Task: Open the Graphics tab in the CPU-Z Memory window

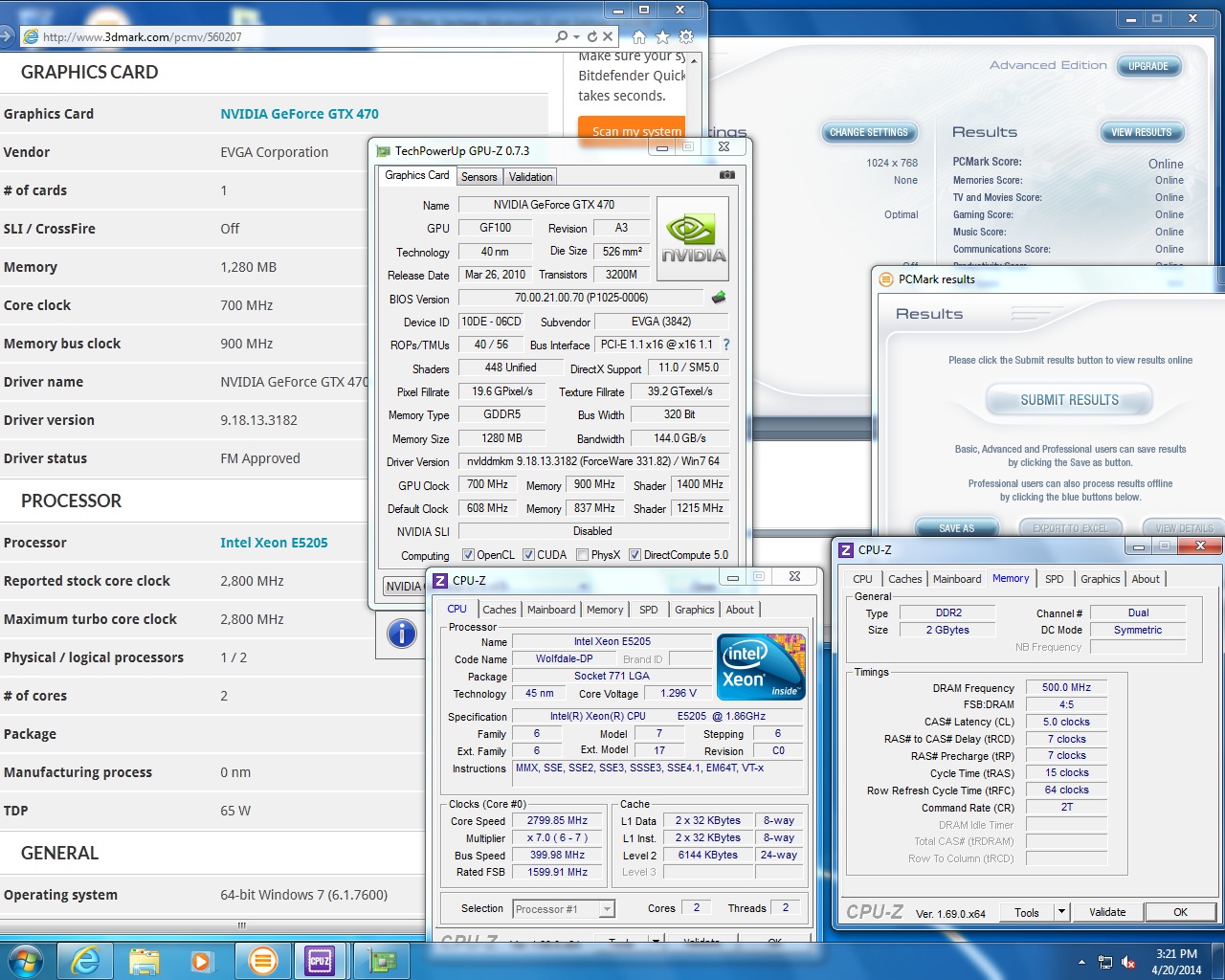Action: 1100,579
